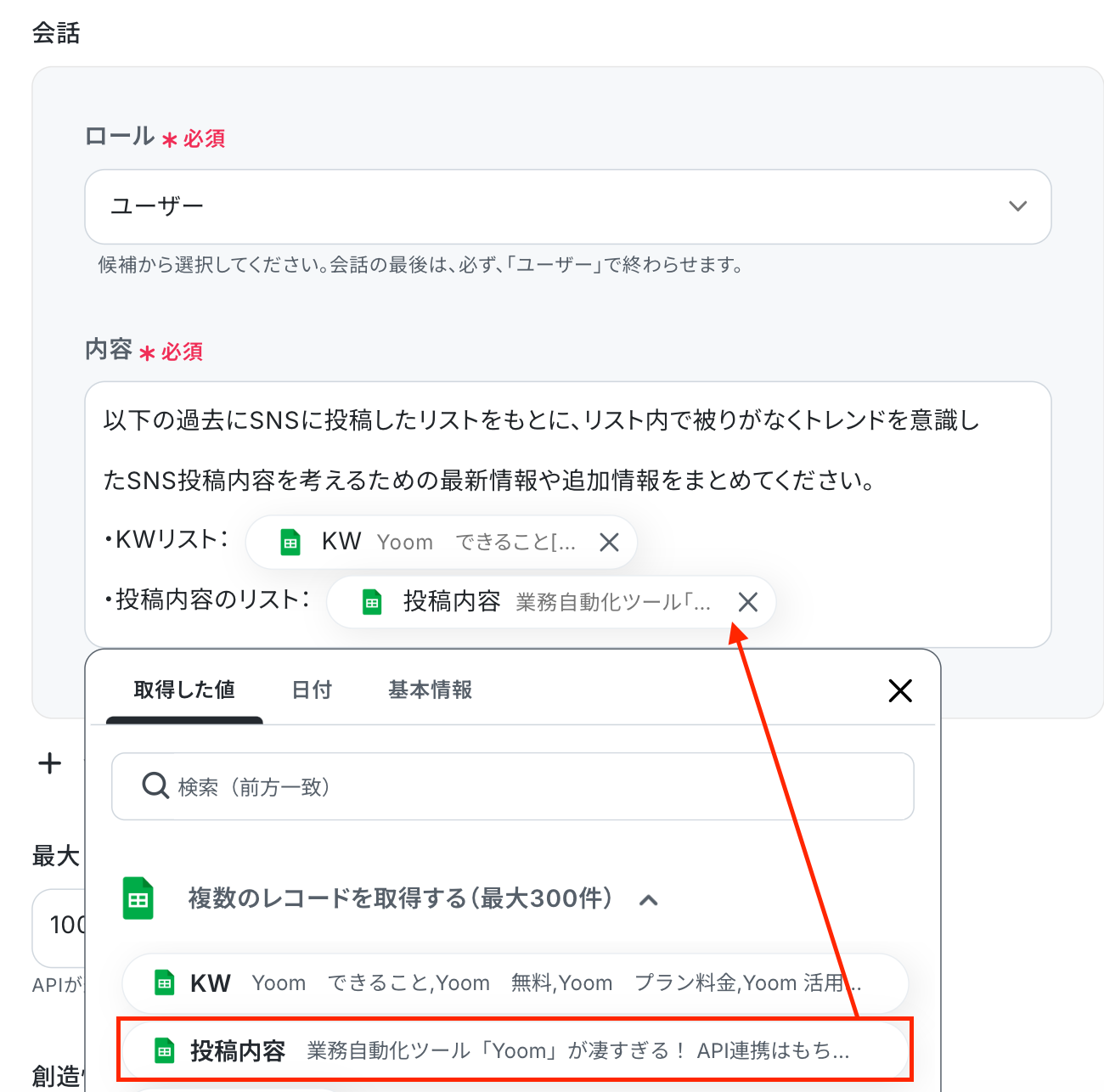The height and width of the screenshot is (1092, 1104).
Task: Click the Google Sheets icon on the KW chip
Action: 290,542
